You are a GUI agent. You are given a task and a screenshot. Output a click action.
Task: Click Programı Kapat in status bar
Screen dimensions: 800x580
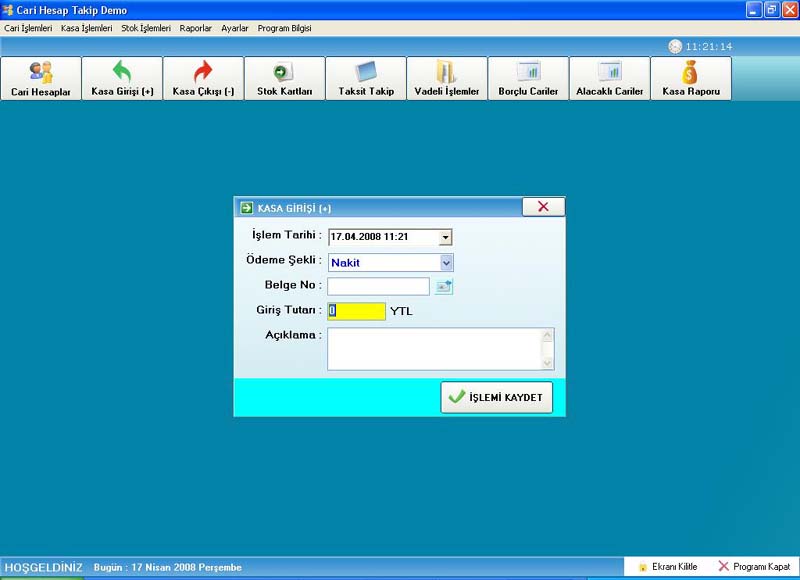(753, 567)
